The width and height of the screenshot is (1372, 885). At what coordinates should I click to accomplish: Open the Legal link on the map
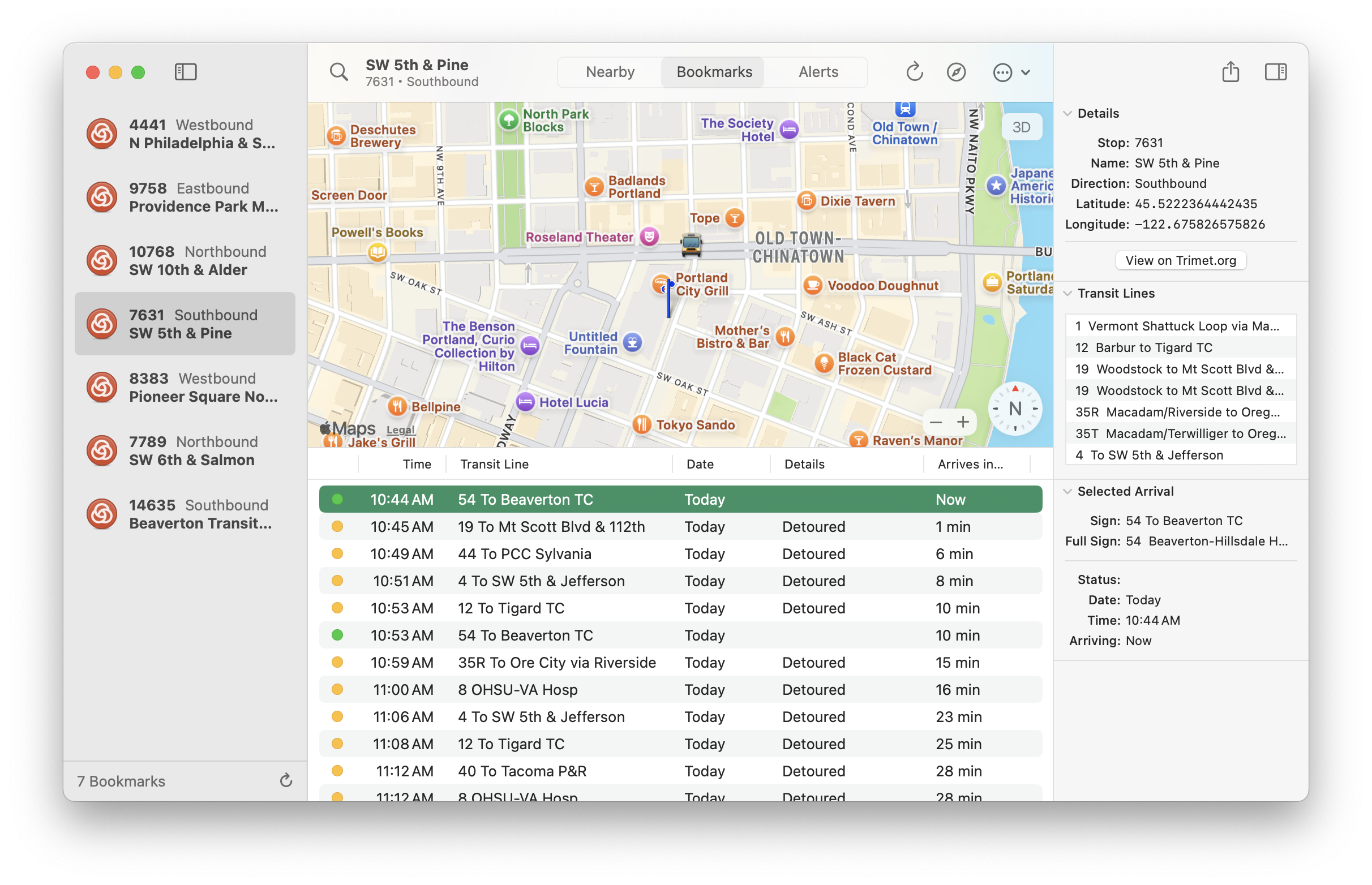point(400,429)
